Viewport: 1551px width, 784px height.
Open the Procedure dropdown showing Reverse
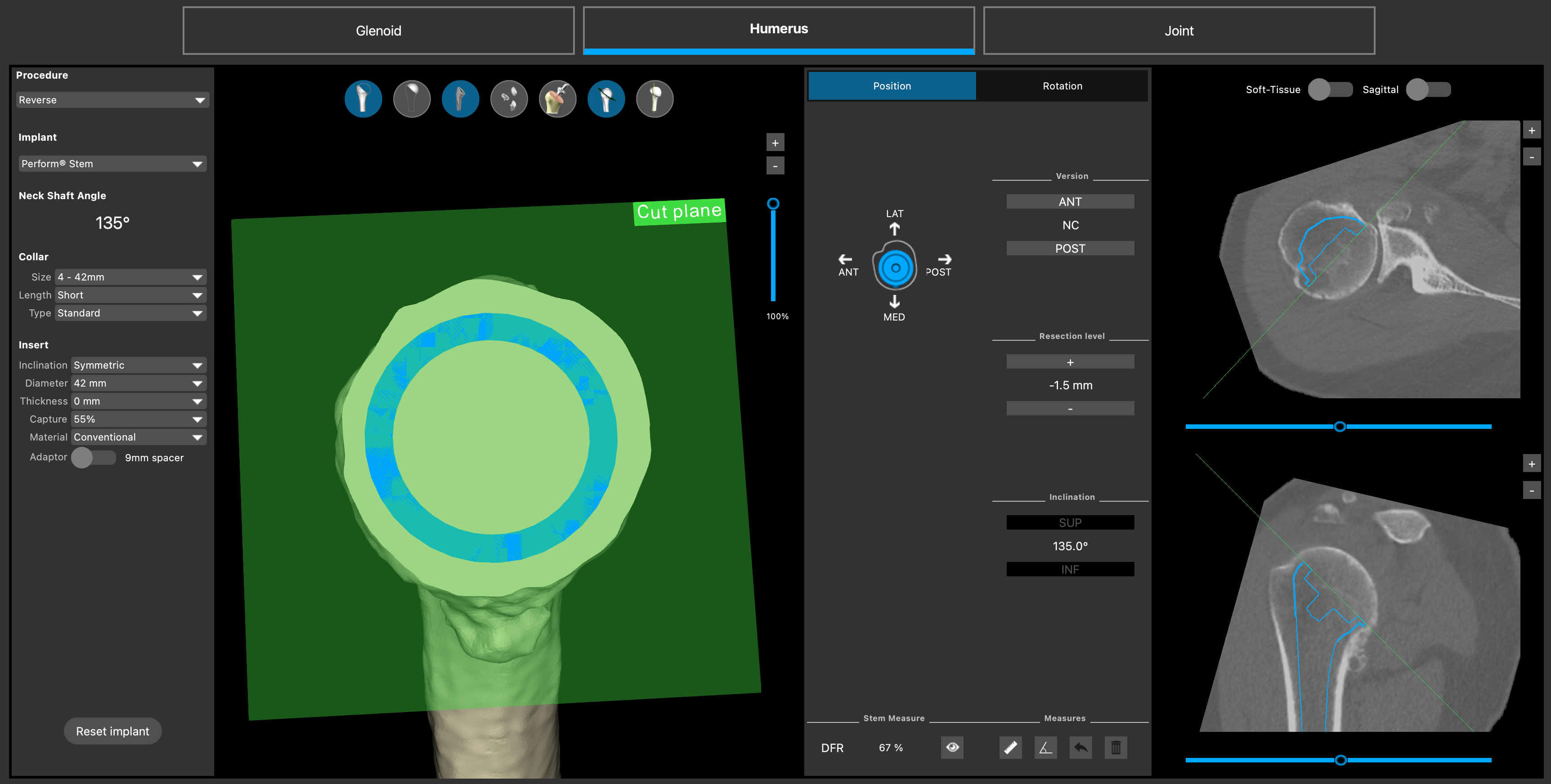tap(112, 100)
